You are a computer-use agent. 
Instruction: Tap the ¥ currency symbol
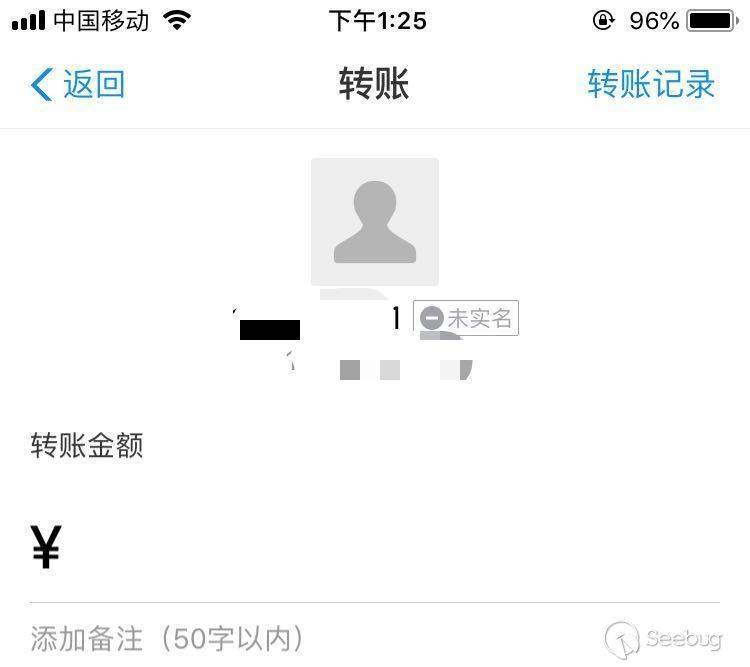[x=46, y=546]
